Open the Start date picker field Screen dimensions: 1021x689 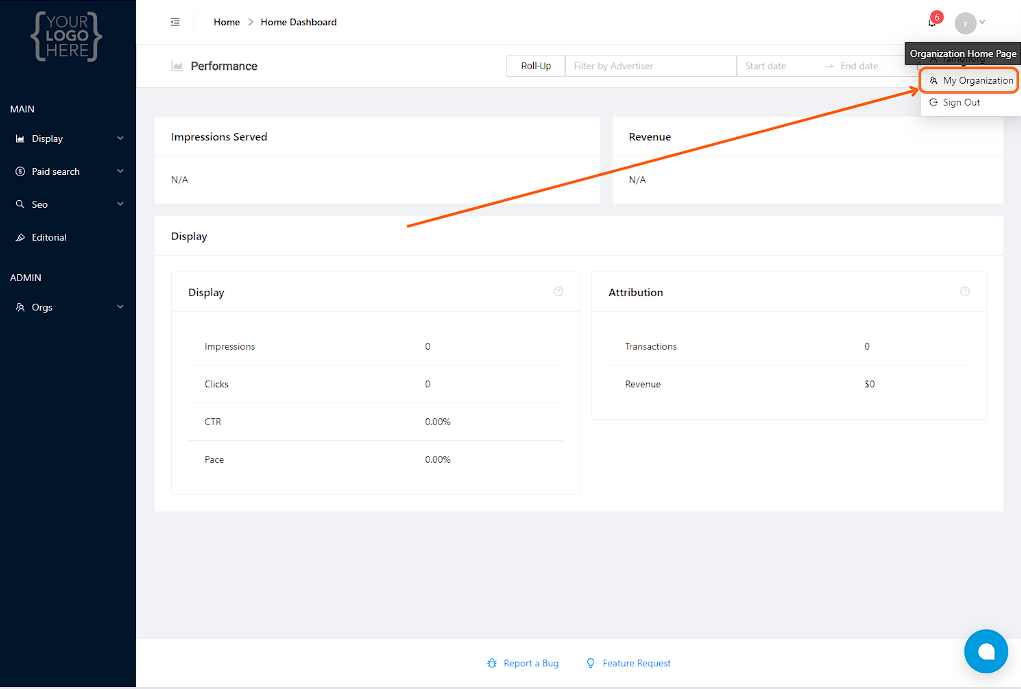(778, 66)
